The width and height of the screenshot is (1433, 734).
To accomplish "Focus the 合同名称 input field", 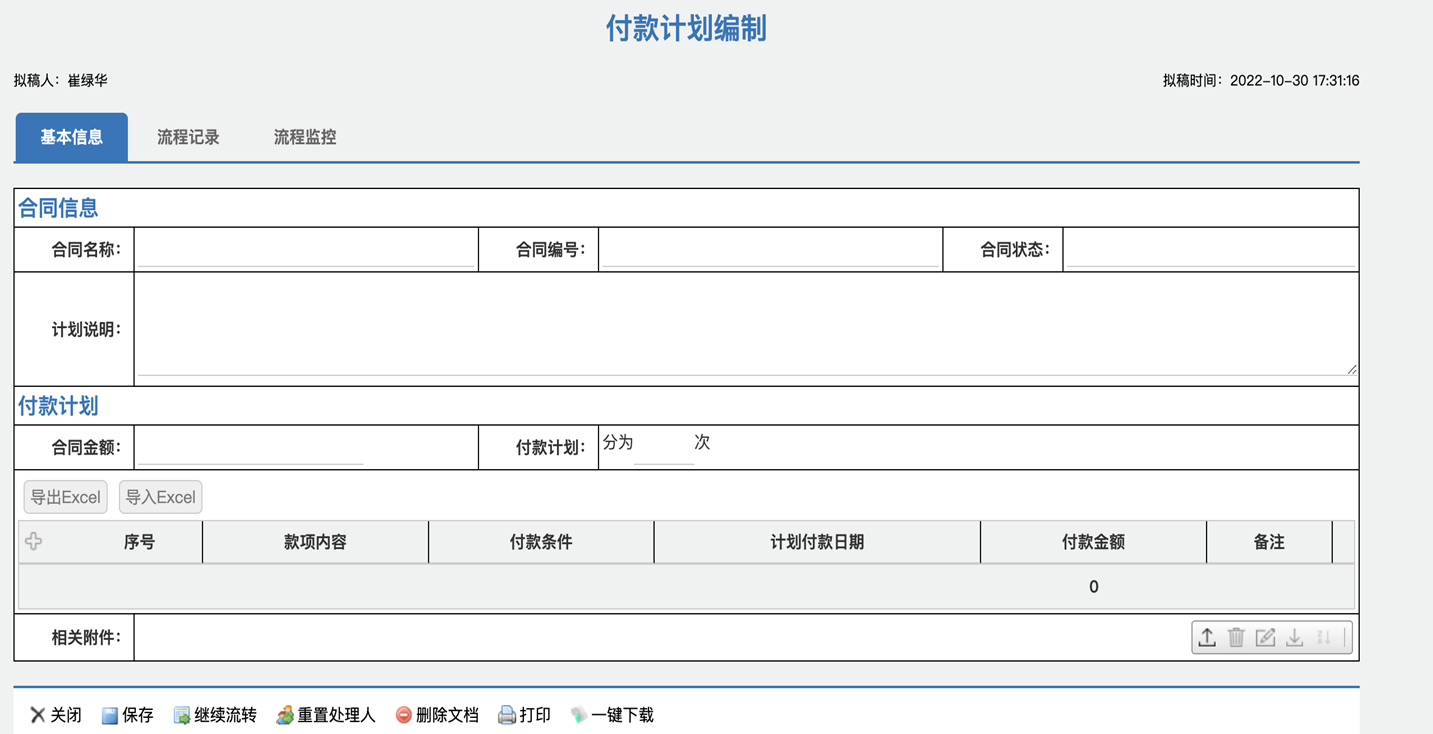I will 305,250.
